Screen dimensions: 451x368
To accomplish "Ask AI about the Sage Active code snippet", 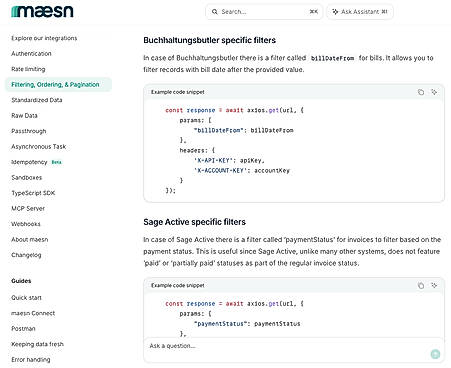I will 434,285.
